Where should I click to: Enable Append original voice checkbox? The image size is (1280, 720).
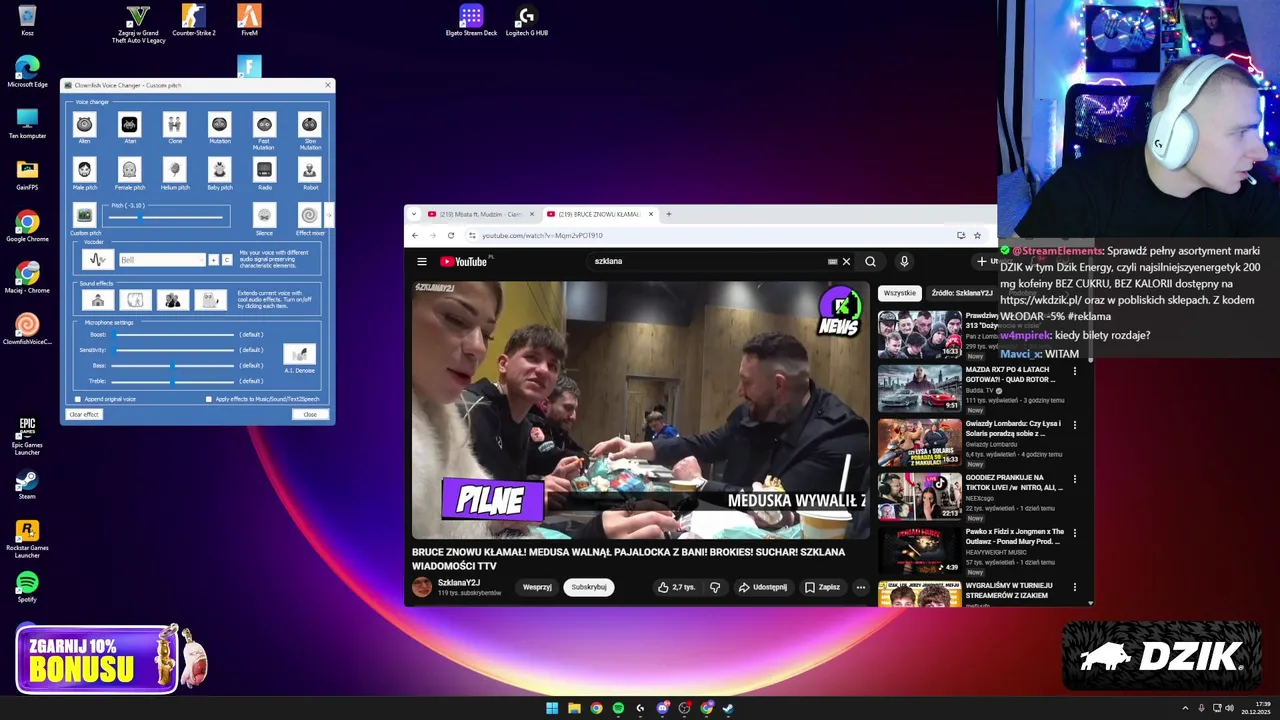(78, 399)
